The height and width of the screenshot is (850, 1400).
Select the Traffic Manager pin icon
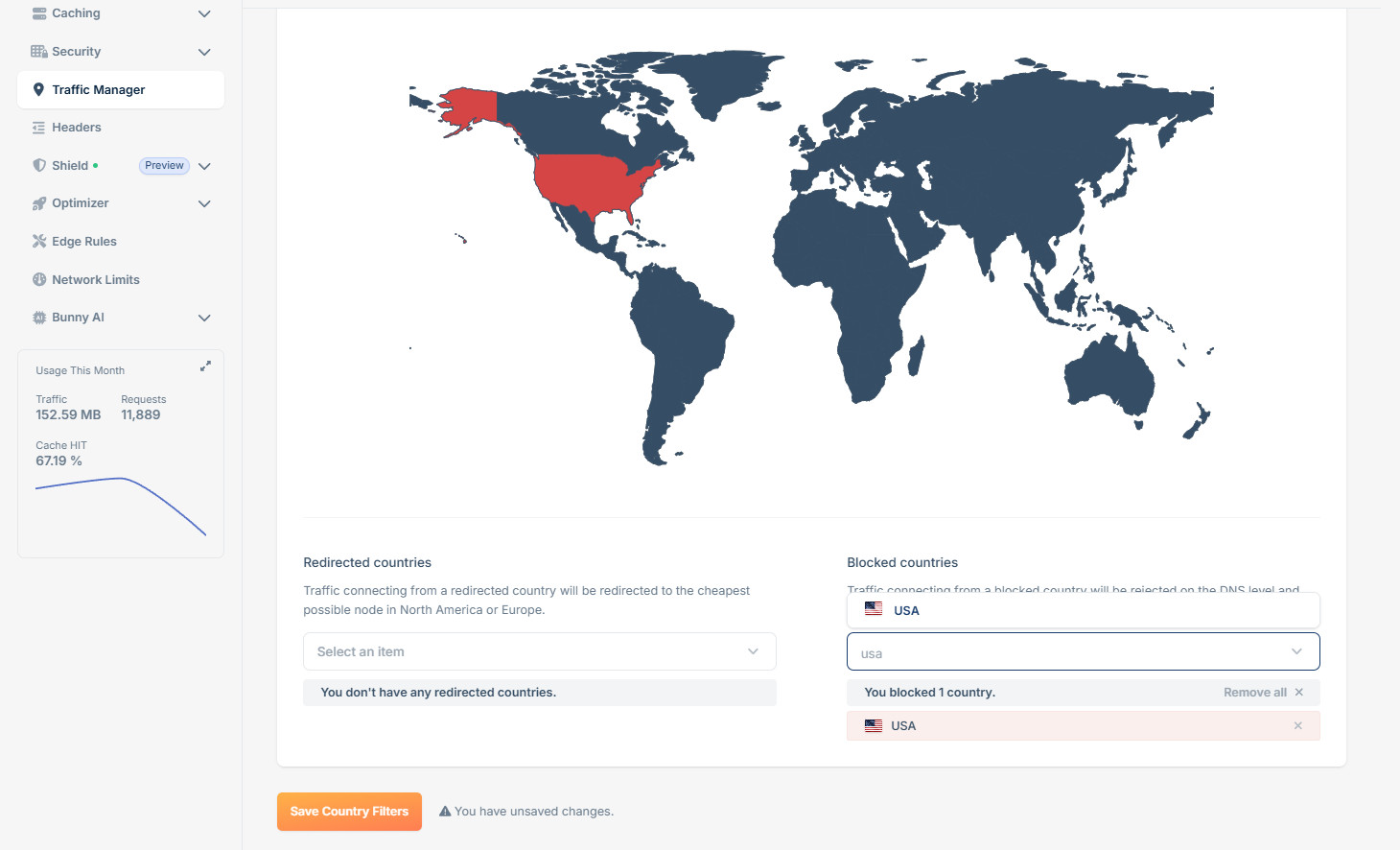pos(38,89)
